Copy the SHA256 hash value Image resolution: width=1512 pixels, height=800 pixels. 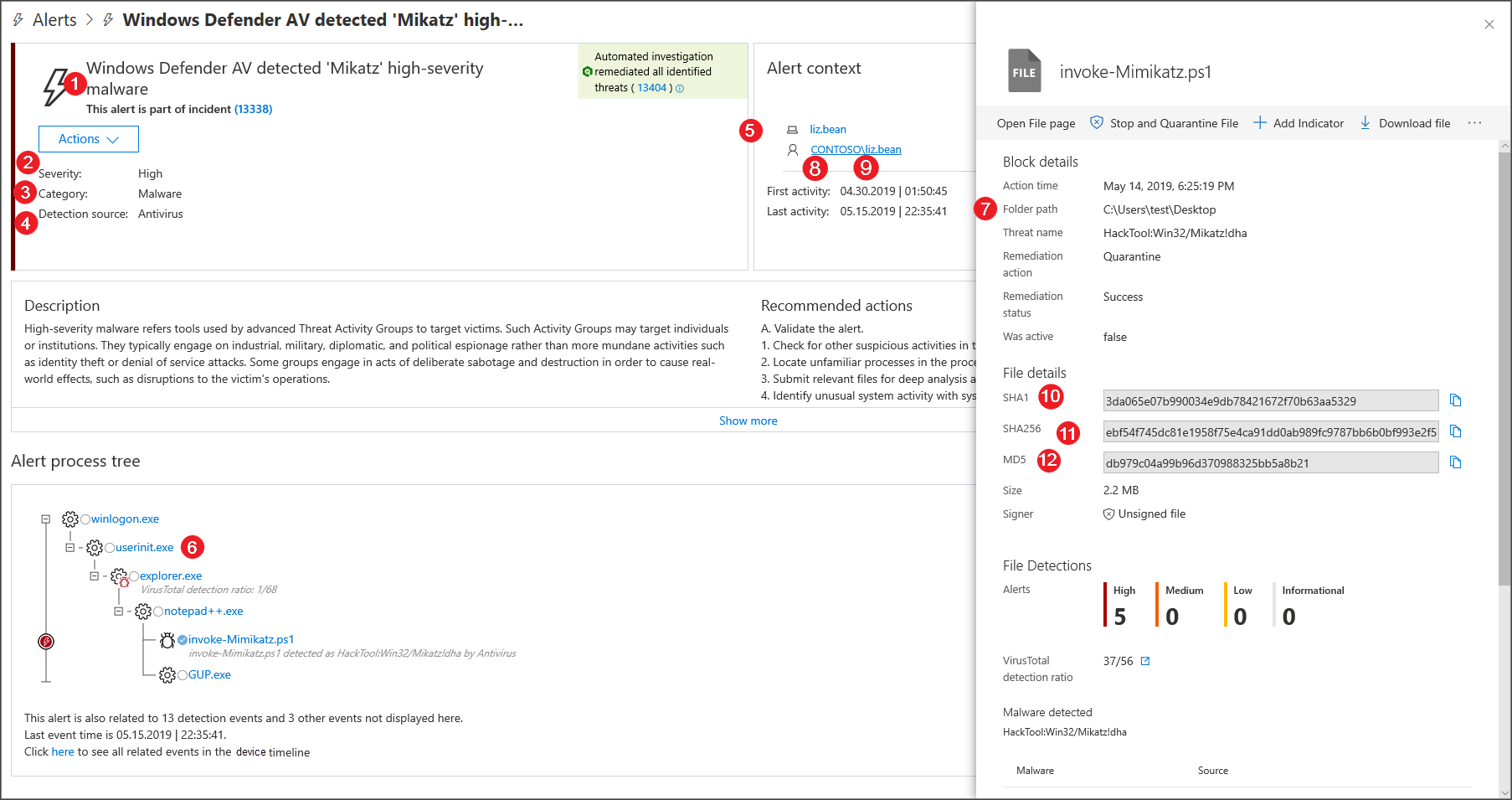click(1455, 431)
